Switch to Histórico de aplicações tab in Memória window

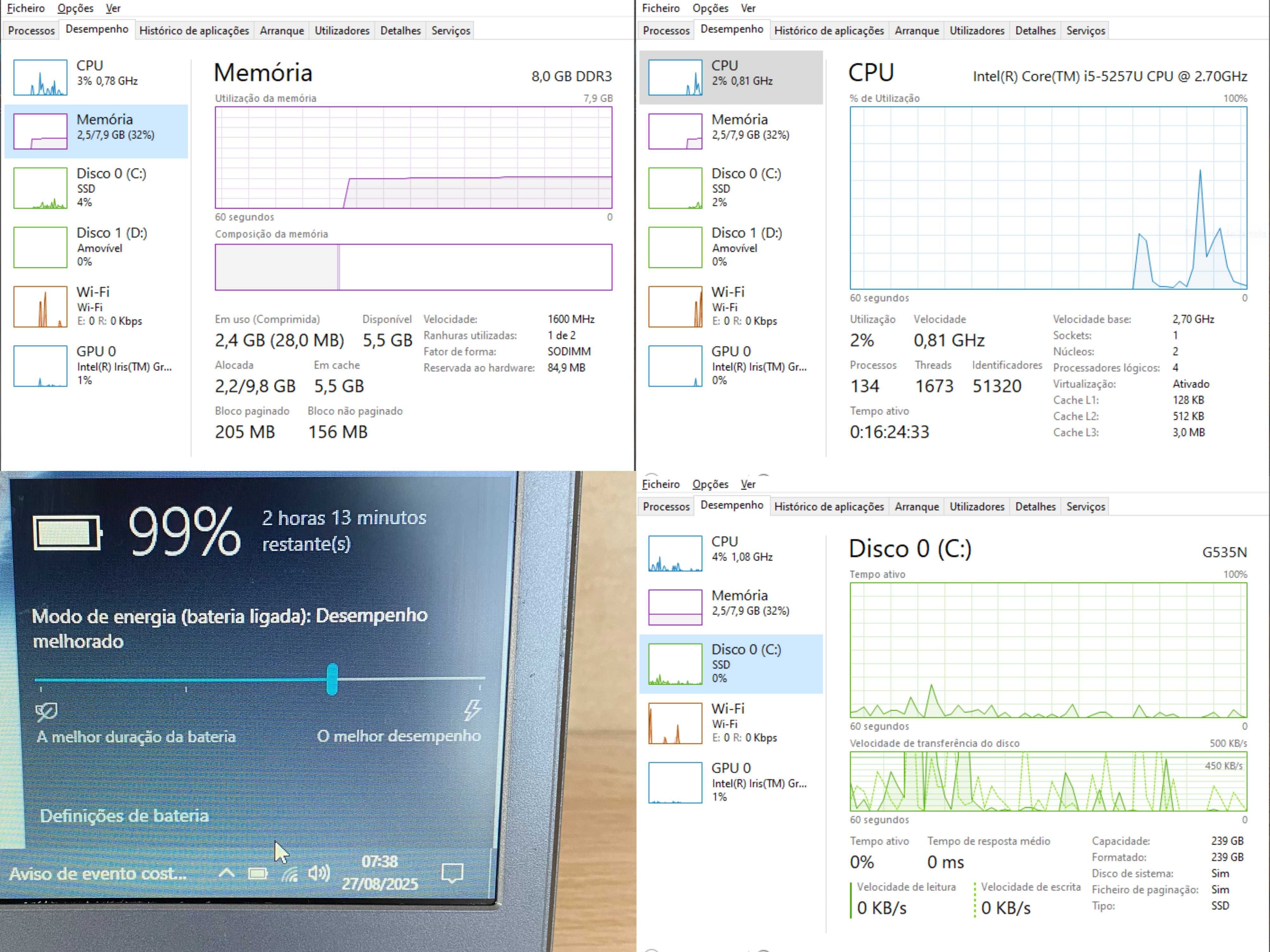pos(194,30)
